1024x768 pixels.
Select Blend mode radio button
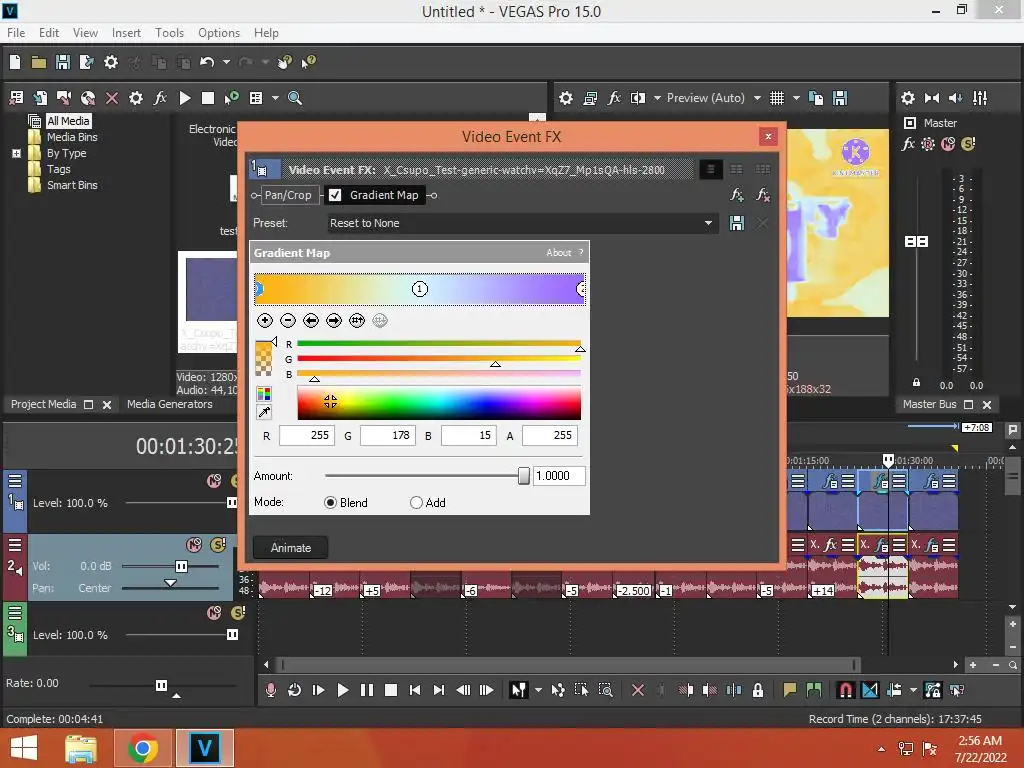point(330,502)
